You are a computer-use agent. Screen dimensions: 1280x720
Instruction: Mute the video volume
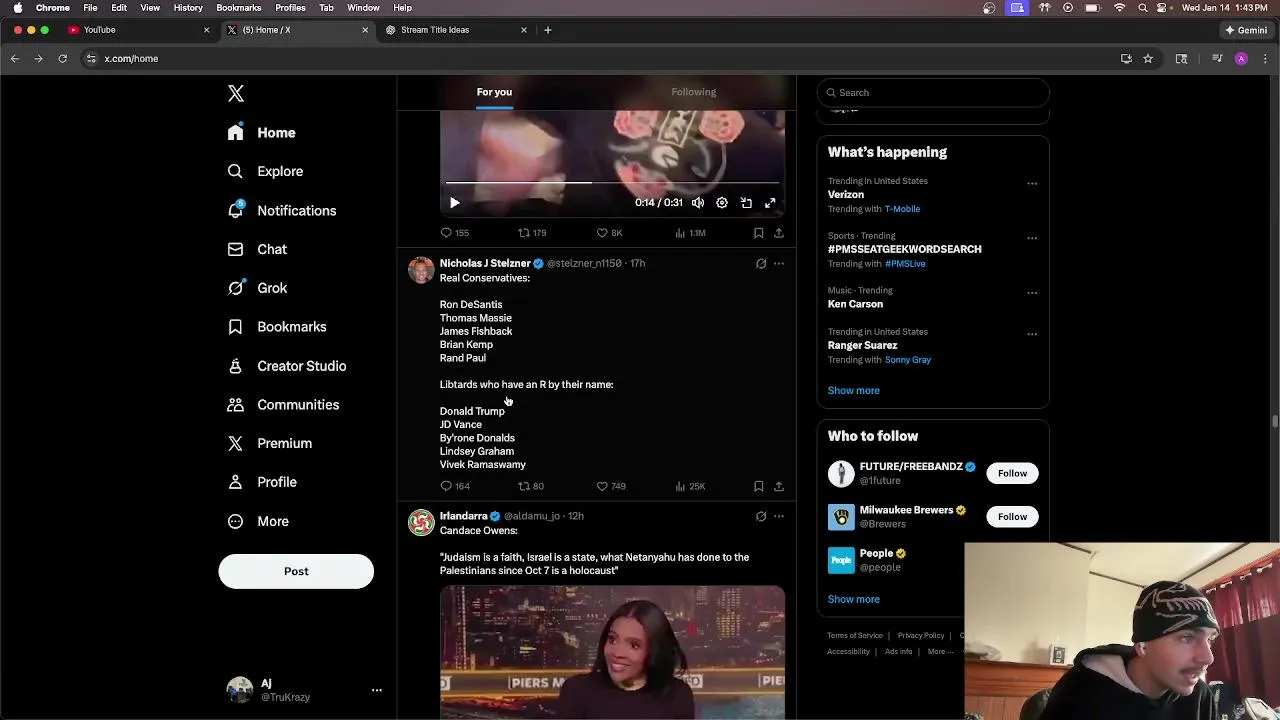click(x=698, y=203)
